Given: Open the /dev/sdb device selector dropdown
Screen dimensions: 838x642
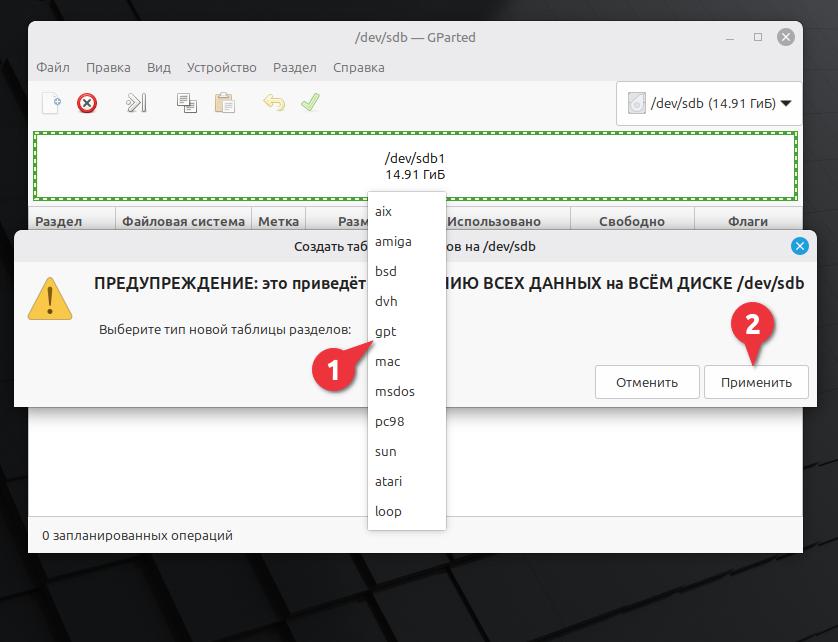Looking at the screenshot, I should click(709, 103).
